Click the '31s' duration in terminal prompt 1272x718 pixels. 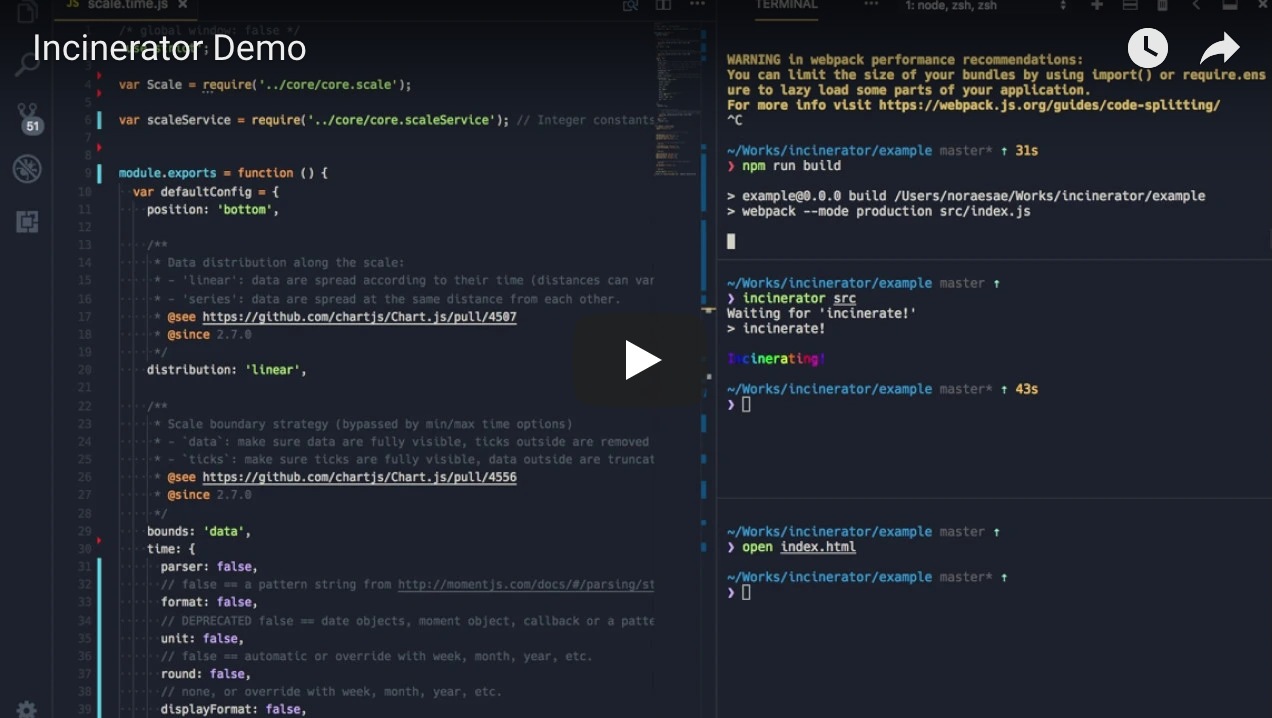tap(1026, 151)
